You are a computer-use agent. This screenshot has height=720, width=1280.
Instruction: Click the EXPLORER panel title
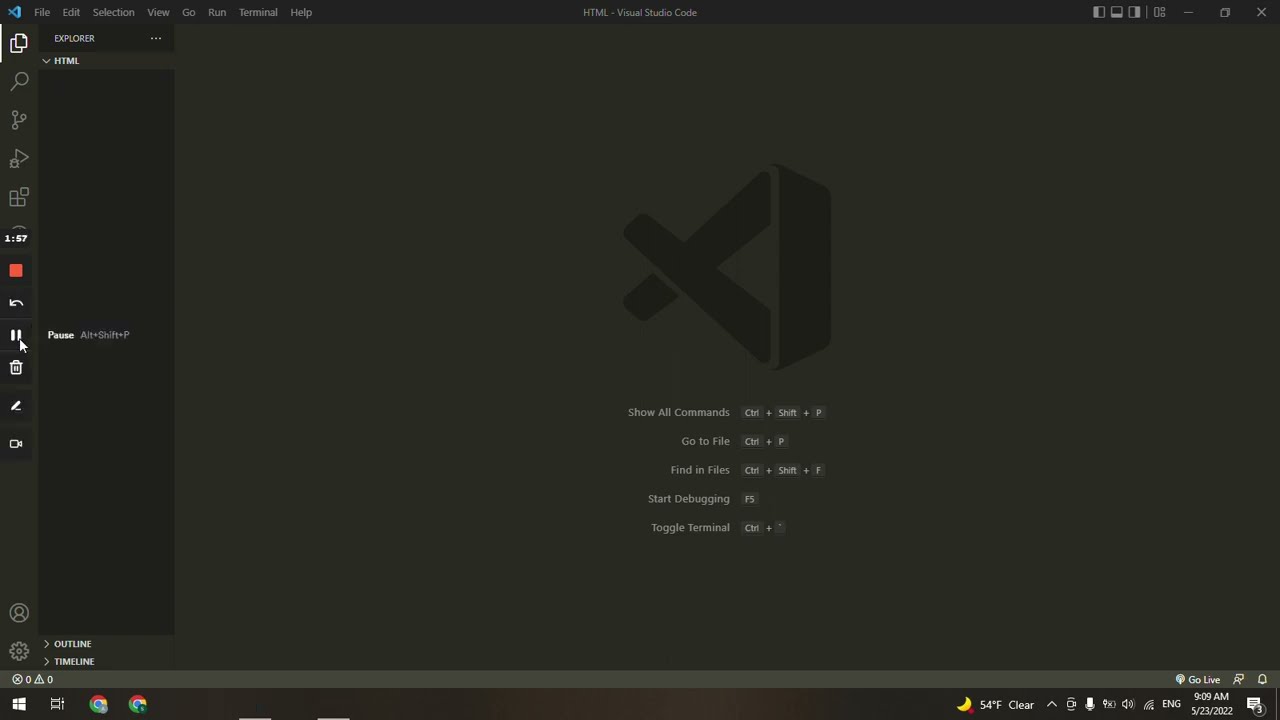point(74,38)
